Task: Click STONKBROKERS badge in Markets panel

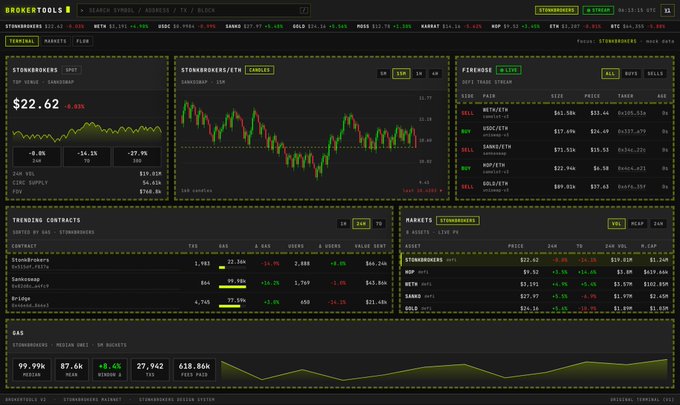Action: pos(458,220)
